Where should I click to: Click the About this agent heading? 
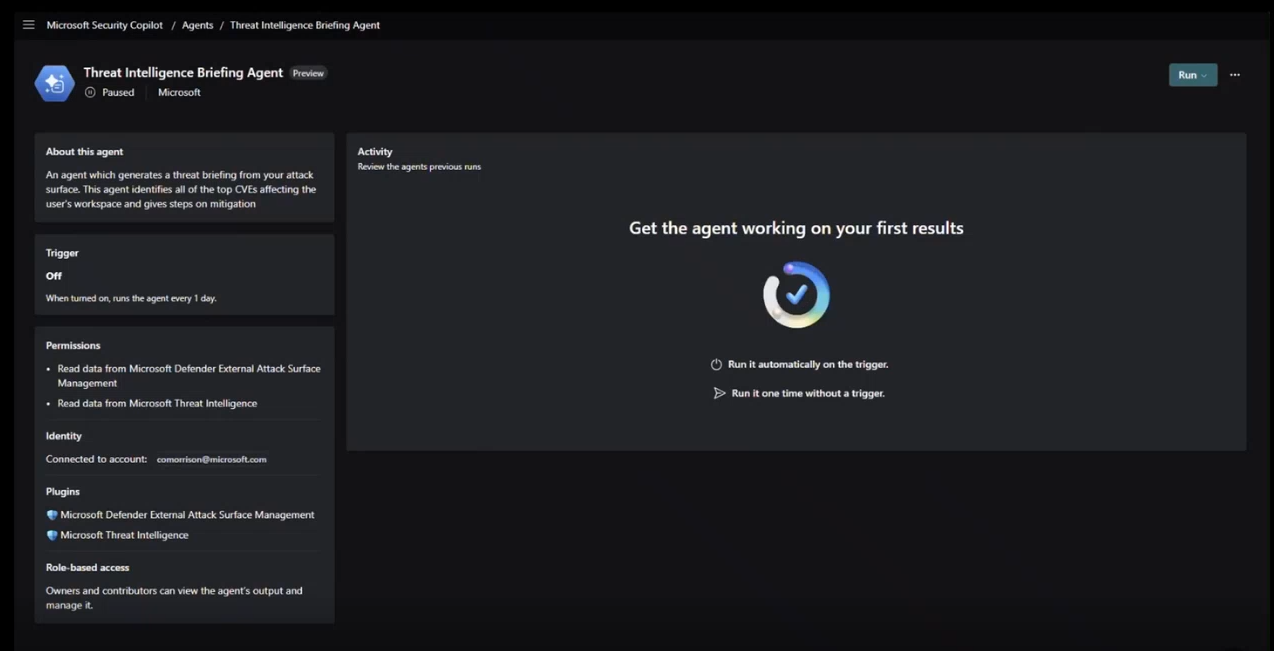click(x=84, y=152)
